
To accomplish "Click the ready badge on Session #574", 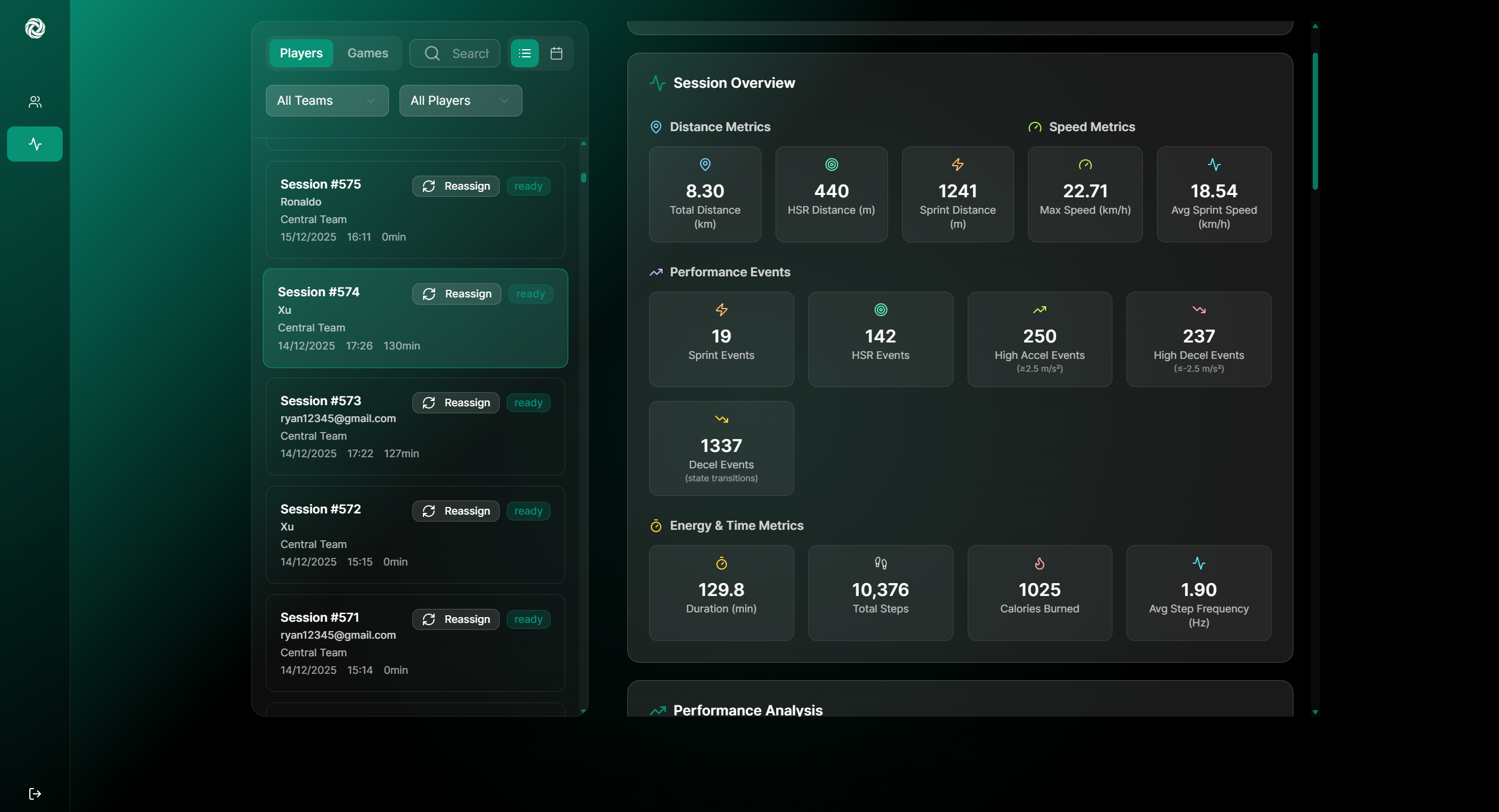I will tap(530, 293).
